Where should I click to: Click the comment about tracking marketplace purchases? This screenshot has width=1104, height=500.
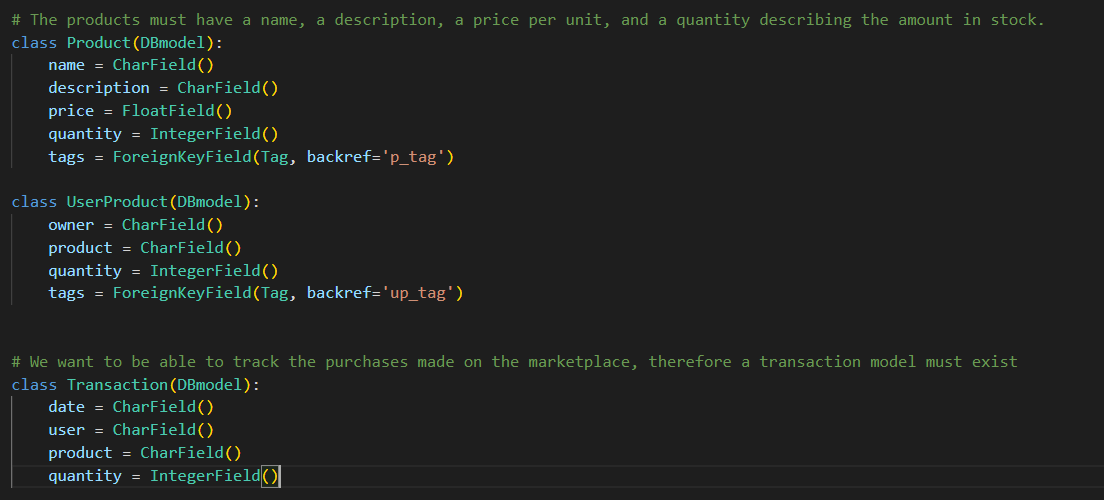tap(514, 362)
